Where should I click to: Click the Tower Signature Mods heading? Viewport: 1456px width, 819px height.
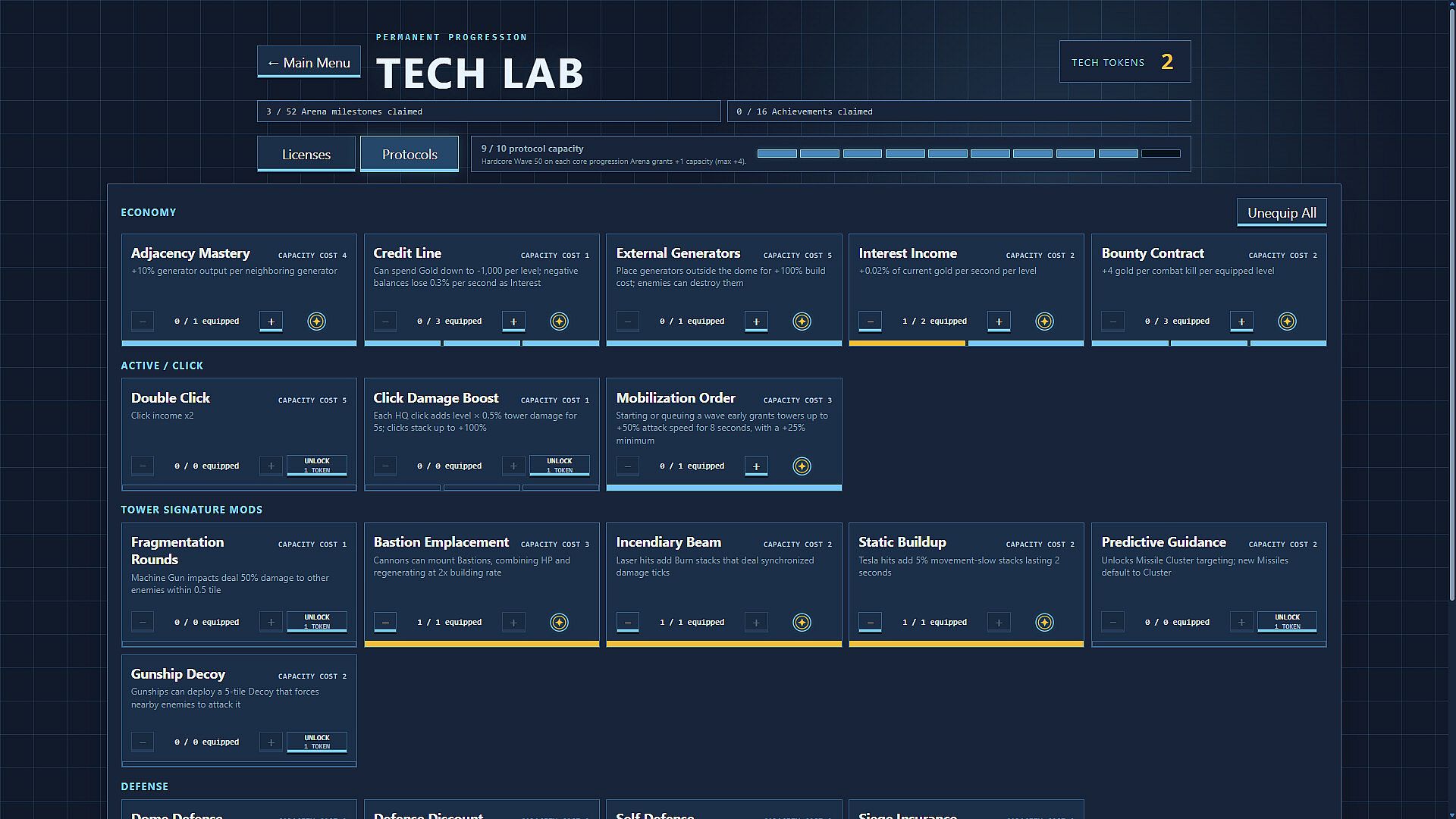[x=192, y=510]
